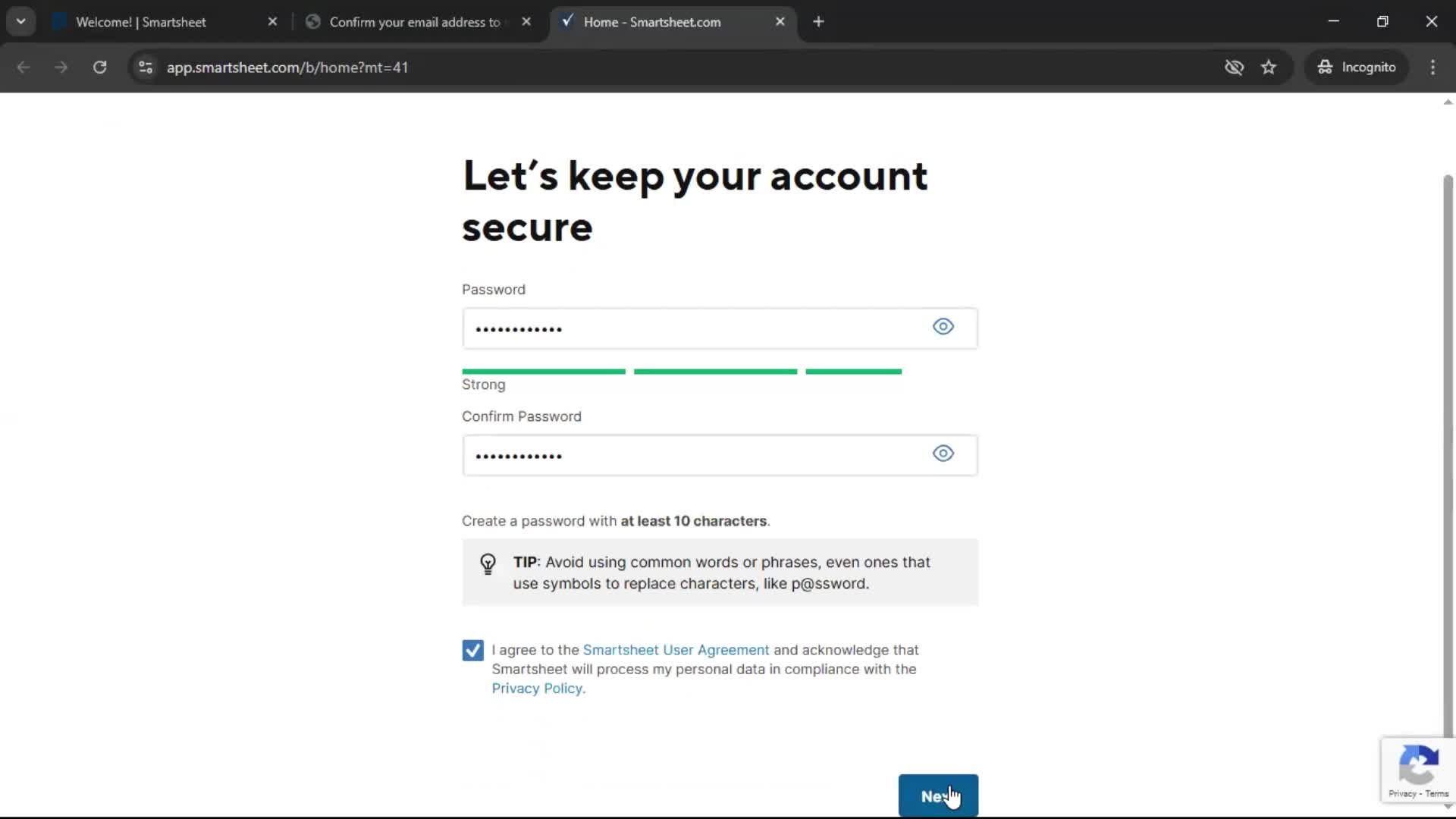Uncheck the Smartsheet User Agreement checkbox
This screenshot has width=1456, height=819.
click(x=472, y=650)
